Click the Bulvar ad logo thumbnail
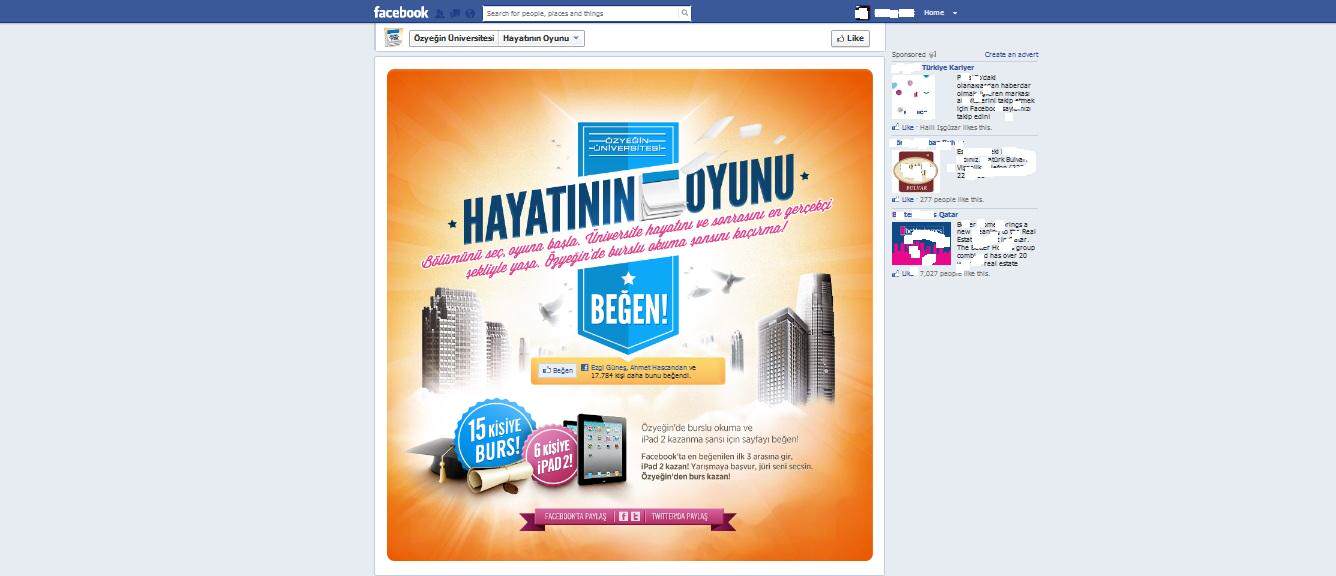This screenshot has width=1336, height=576. (x=917, y=173)
